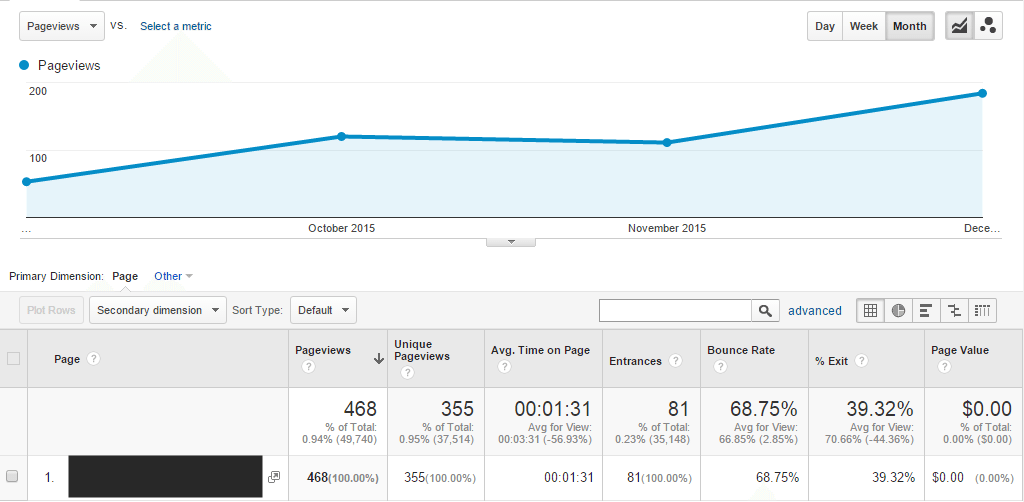The height and width of the screenshot is (502, 1024).
Task: Open the advanced filter link
Action: point(814,311)
